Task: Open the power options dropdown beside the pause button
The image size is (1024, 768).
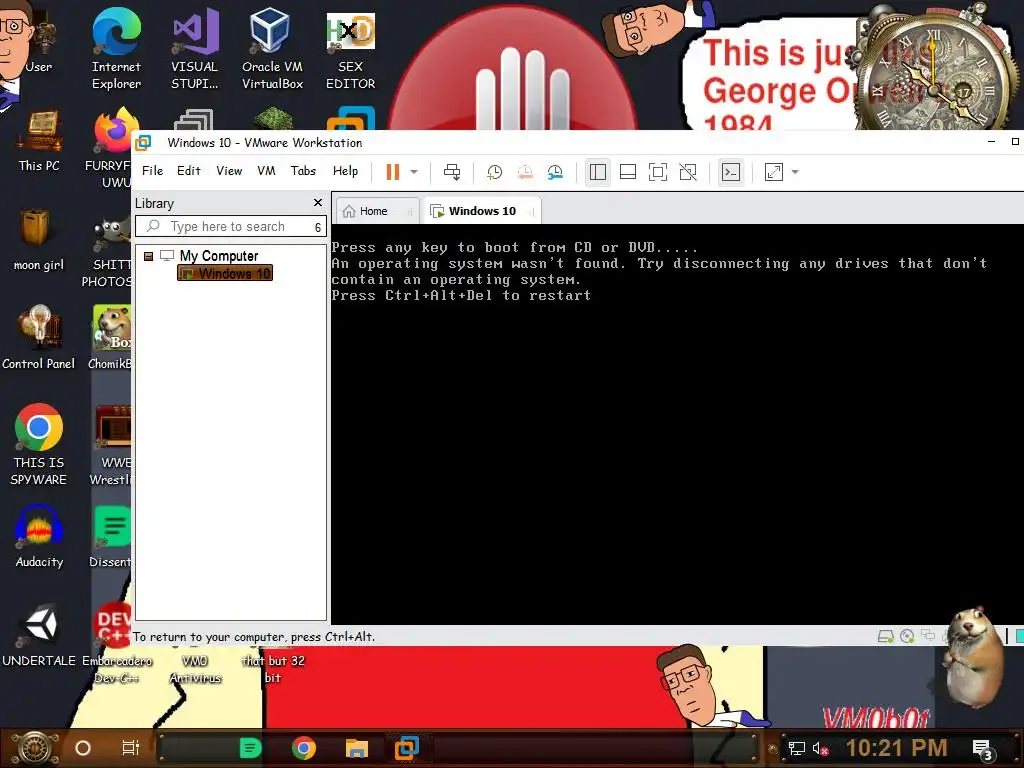Action: coord(413,172)
